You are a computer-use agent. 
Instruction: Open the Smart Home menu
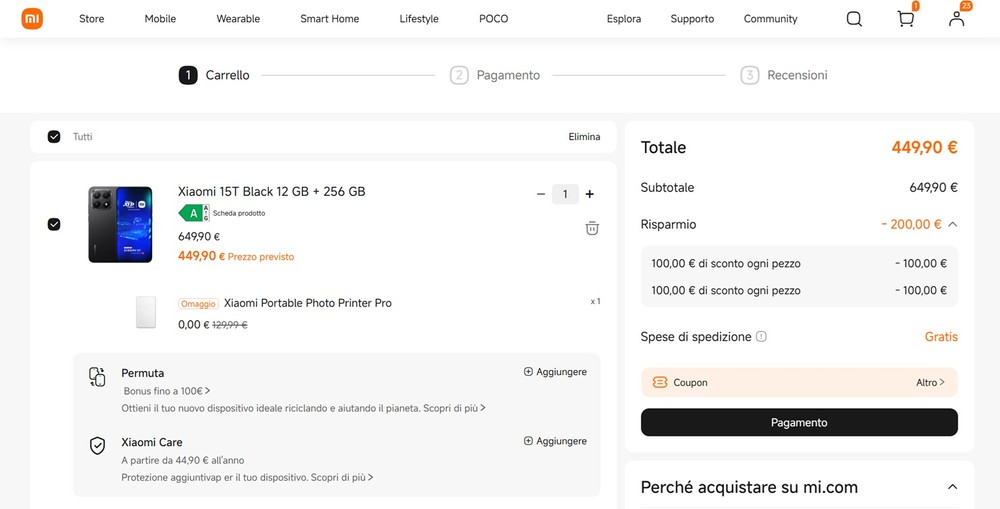click(x=329, y=19)
